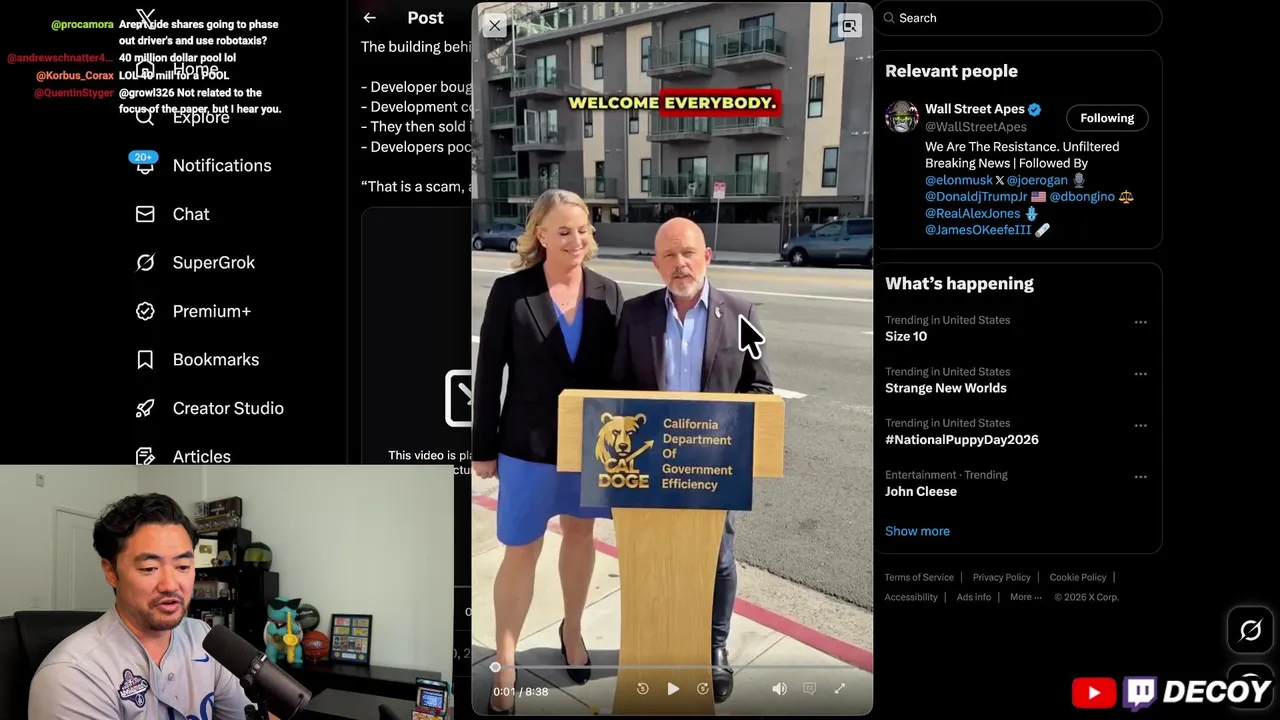Open the @WallStreetApes handle
The image size is (1280, 720).
pos(976,127)
